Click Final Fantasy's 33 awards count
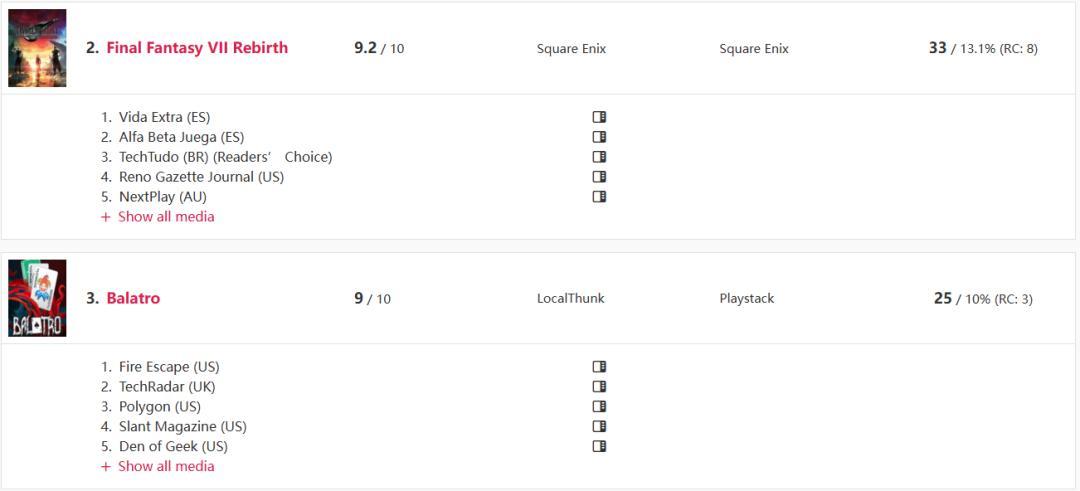 (938, 48)
